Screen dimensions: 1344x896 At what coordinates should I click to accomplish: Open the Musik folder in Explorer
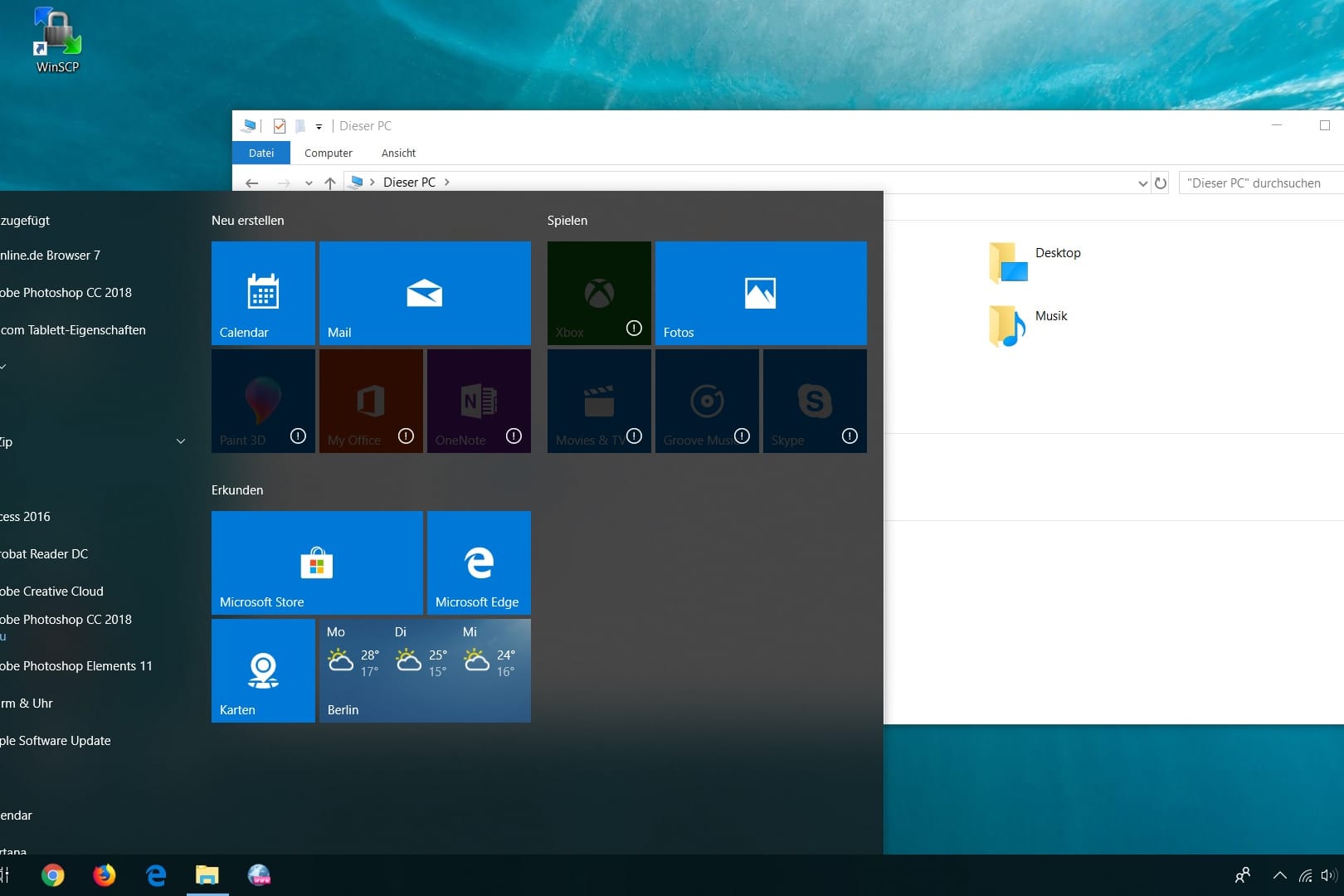point(1029,324)
